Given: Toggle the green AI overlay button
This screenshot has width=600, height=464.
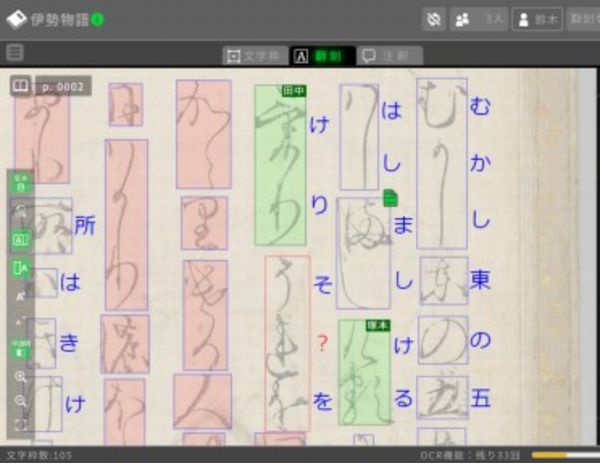Looking at the screenshot, I should [21, 240].
